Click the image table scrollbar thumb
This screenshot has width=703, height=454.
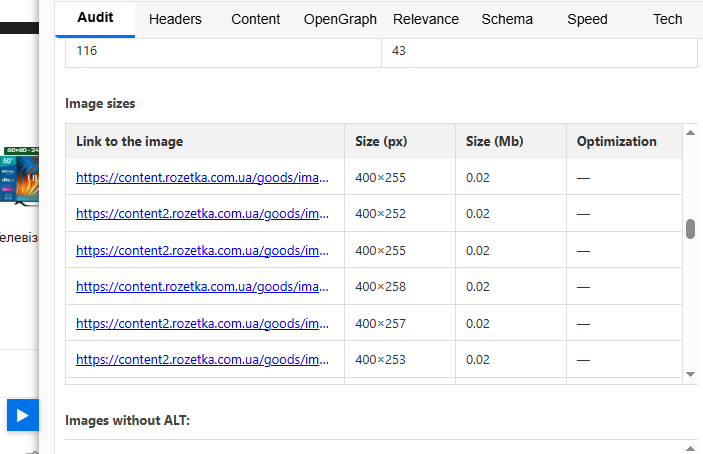click(690, 229)
